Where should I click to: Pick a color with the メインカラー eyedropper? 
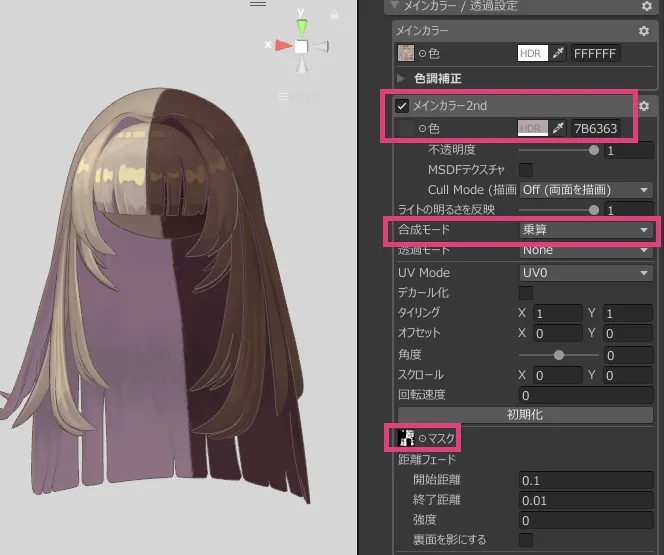coord(559,53)
